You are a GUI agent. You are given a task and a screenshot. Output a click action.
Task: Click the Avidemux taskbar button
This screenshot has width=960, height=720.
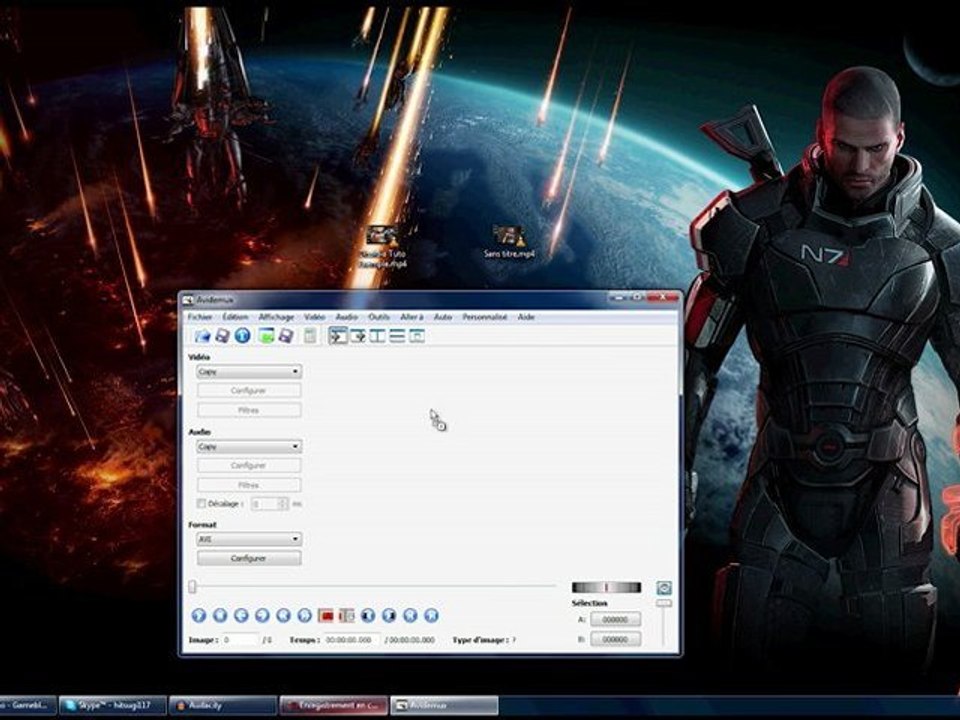[x=444, y=705]
